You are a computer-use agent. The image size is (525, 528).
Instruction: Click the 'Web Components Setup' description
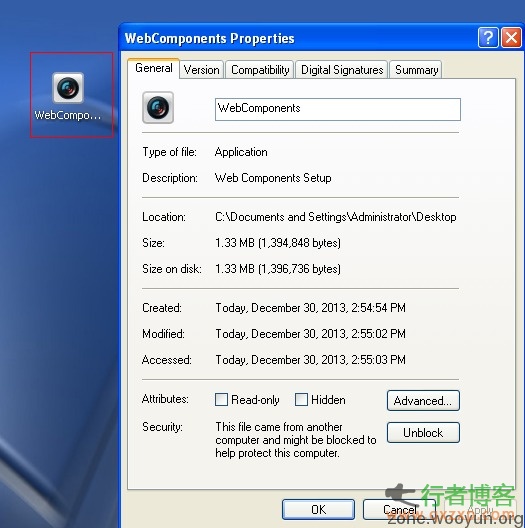273,178
